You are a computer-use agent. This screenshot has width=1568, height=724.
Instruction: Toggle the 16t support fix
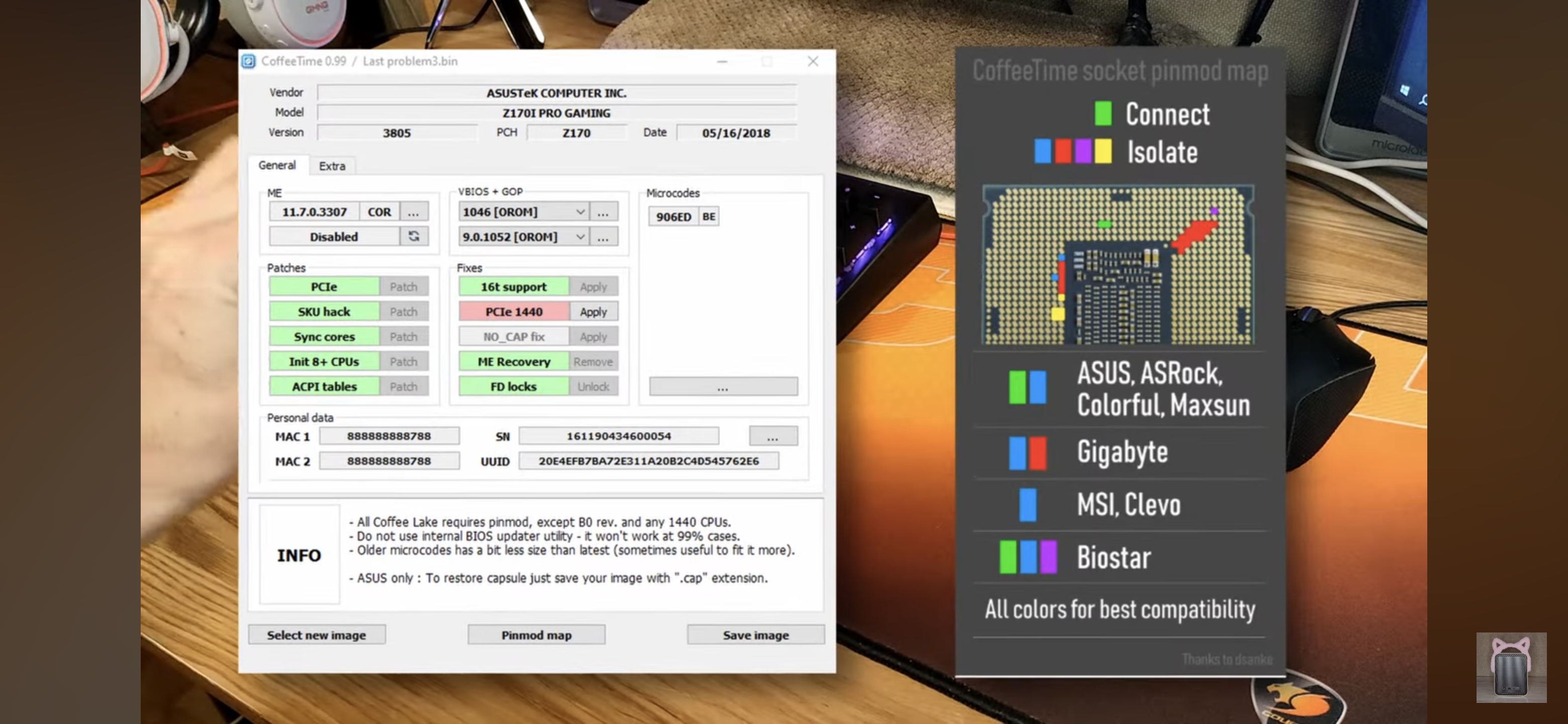514,286
